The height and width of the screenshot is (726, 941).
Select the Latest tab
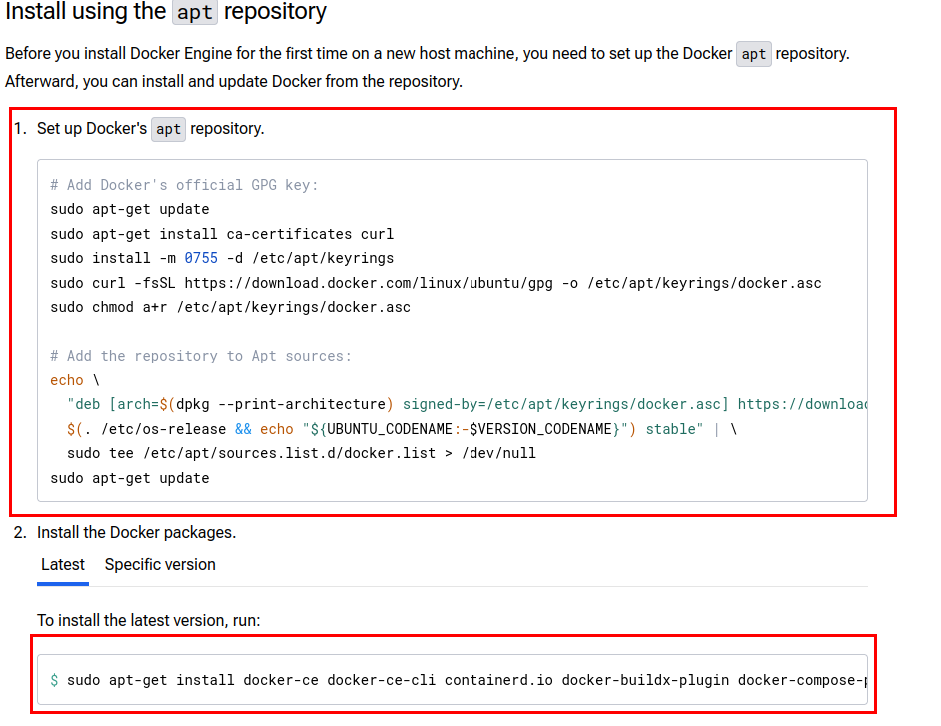(63, 565)
